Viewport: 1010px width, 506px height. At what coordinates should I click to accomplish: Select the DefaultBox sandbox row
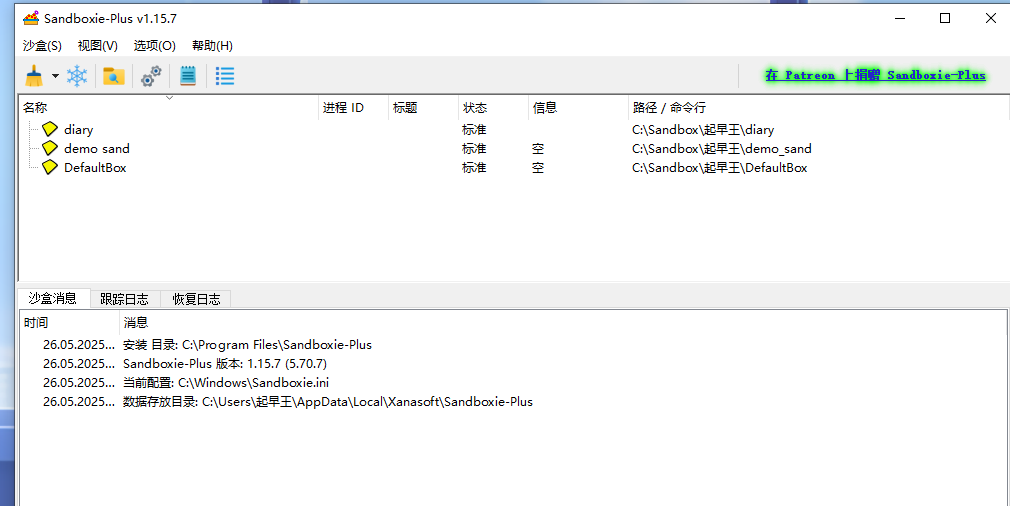coord(513,167)
